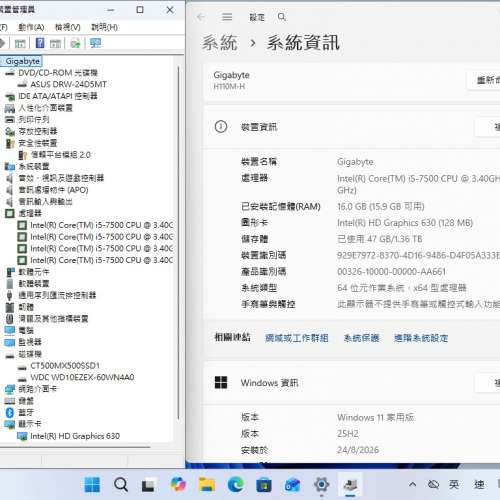Select 音訊輸入與輸出 category
500x500 pixels.
[x=45, y=202]
